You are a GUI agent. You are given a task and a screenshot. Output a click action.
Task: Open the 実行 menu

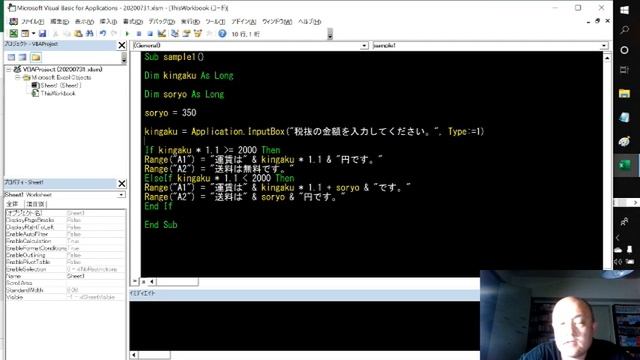click(190, 22)
